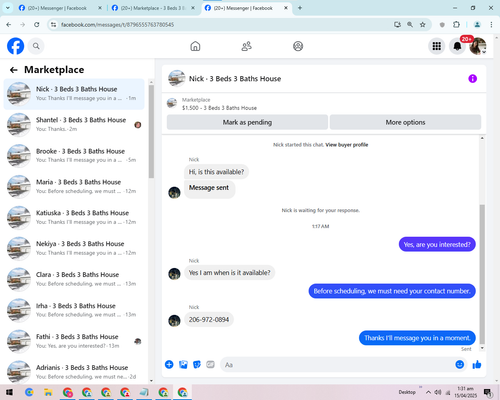Click chat messages scrollbar thumb

coord(482,274)
